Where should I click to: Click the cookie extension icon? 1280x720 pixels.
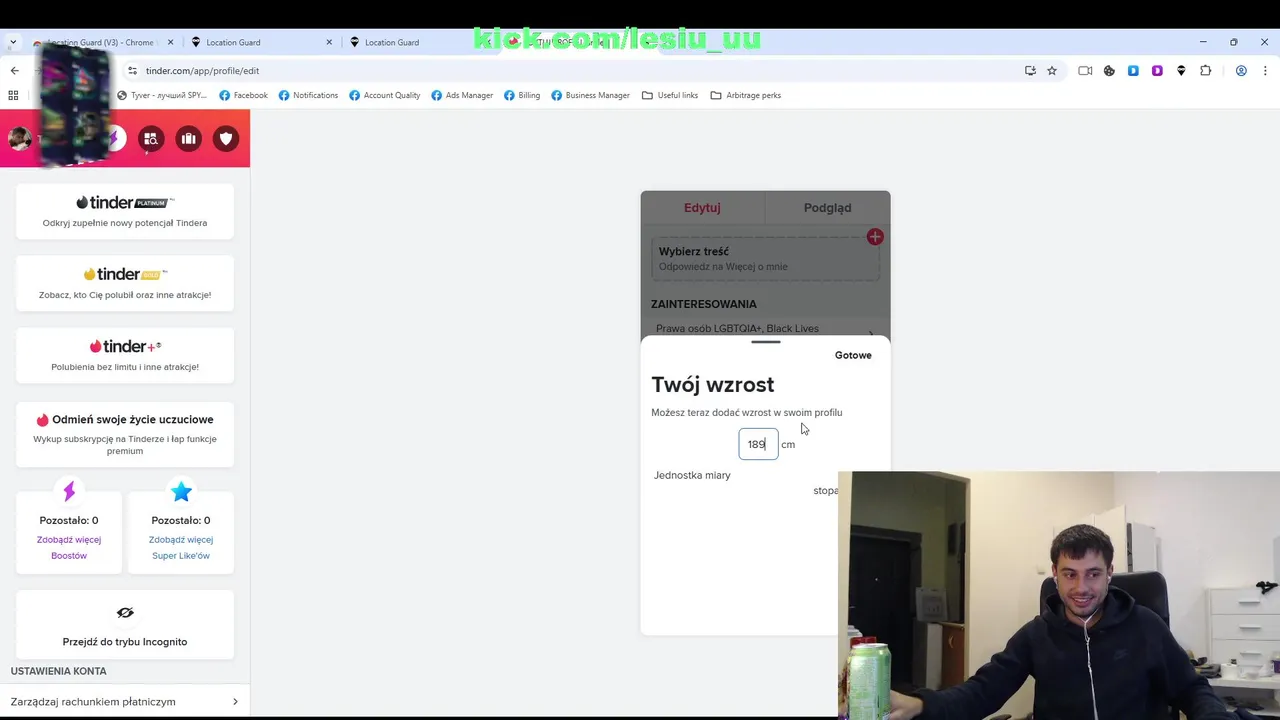1109,71
